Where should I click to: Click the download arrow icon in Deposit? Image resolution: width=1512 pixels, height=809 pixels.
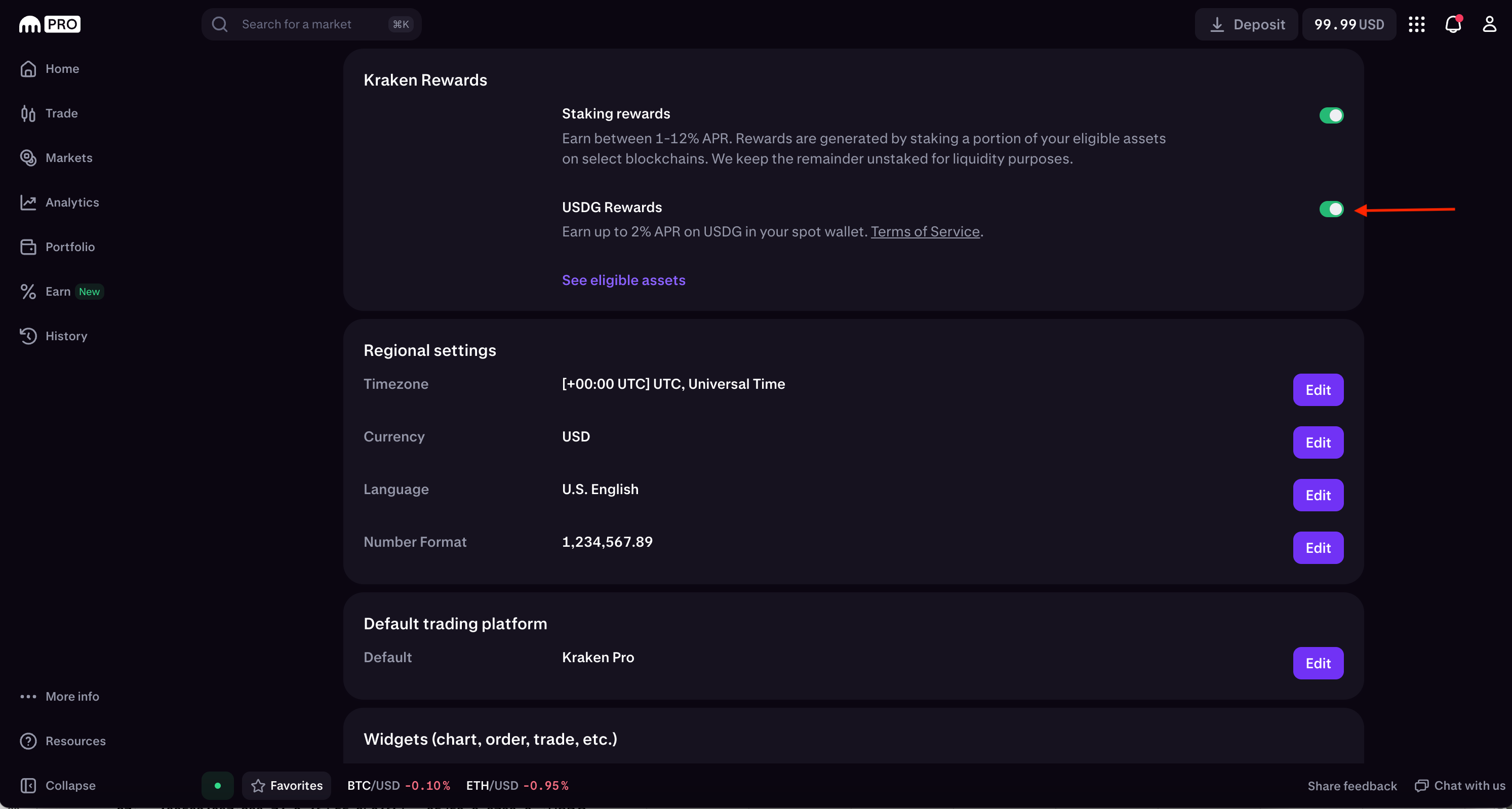tap(1217, 24)
